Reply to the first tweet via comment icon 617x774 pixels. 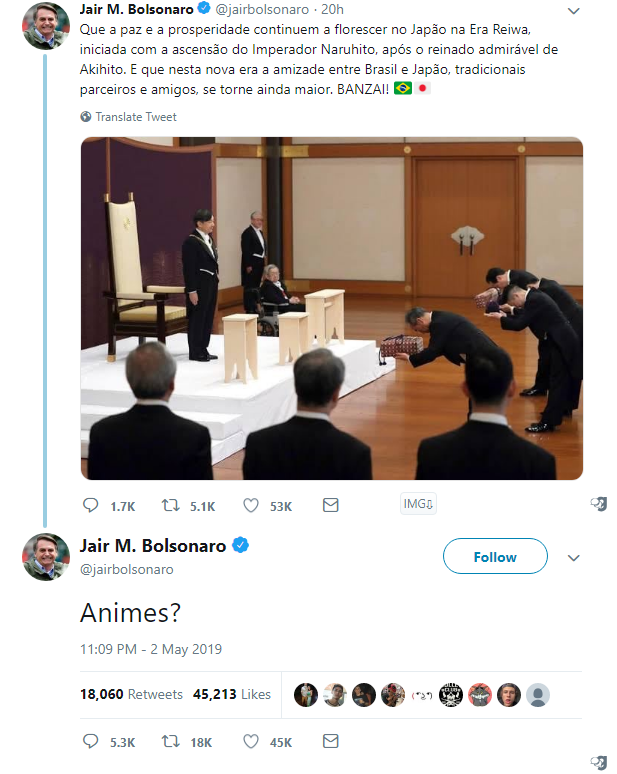point(91,506)
